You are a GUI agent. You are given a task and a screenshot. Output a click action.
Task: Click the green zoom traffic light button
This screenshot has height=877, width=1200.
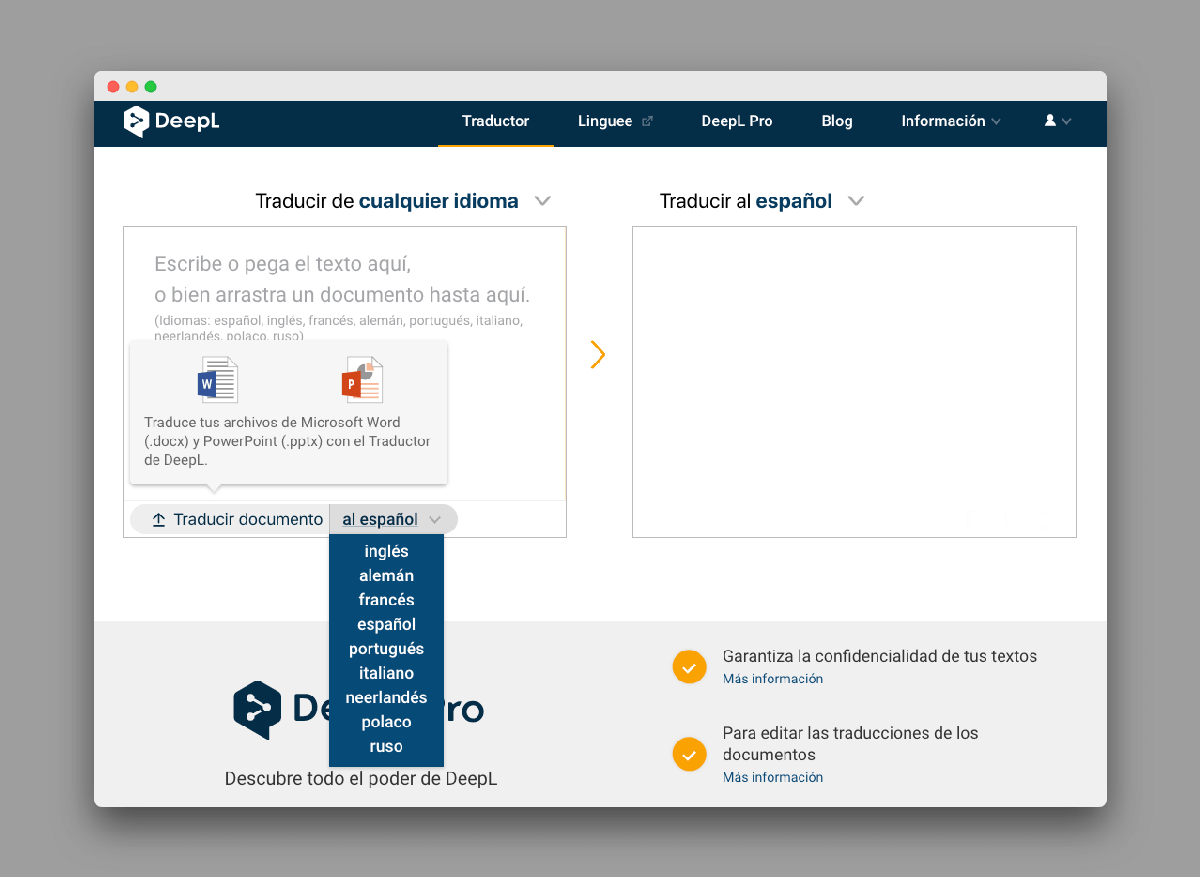coord(150,87)
